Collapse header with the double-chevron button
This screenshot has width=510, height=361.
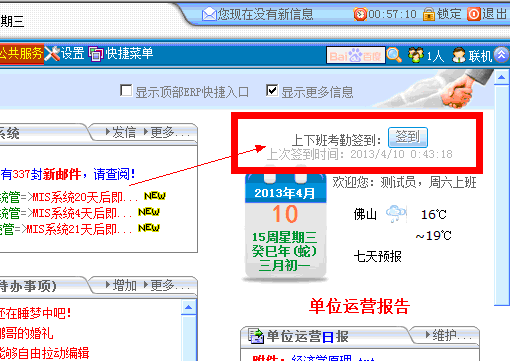(501, 55)
